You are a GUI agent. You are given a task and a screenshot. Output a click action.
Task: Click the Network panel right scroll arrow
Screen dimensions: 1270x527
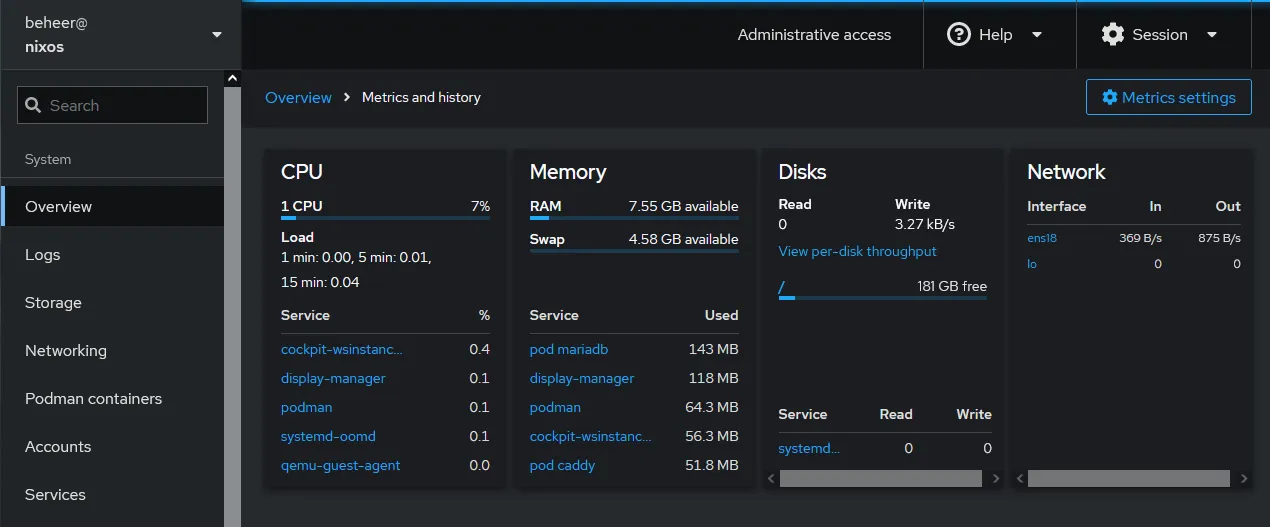tap(1243, 479)
